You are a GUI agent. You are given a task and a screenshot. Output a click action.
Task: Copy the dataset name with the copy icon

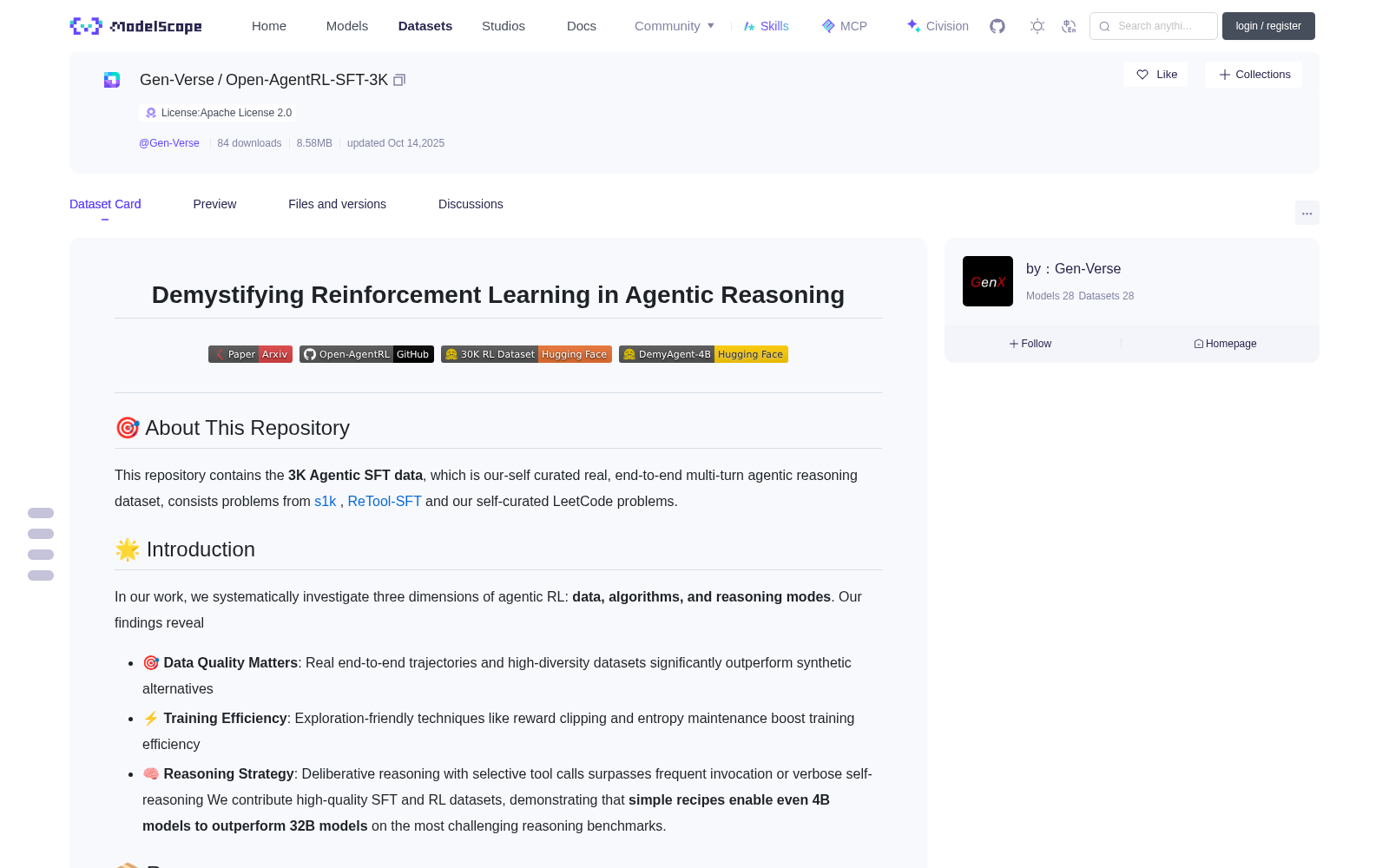(399, 80)
